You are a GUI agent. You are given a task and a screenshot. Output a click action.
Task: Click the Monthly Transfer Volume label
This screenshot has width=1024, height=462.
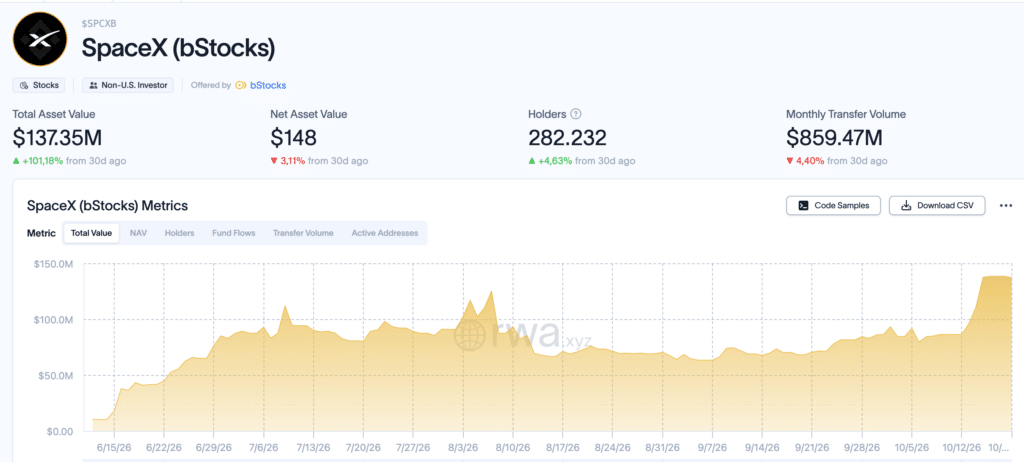click(x=846, y=114)
